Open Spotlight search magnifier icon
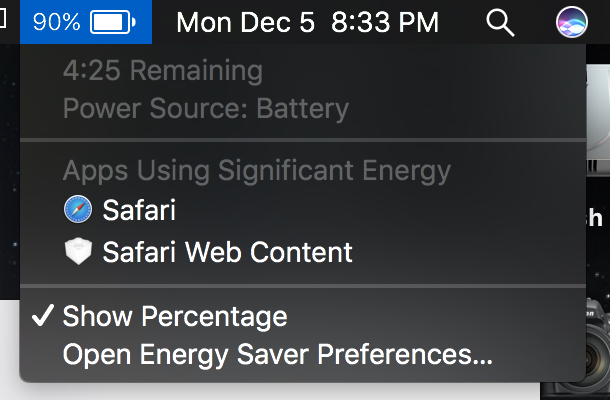 point(499,22)
